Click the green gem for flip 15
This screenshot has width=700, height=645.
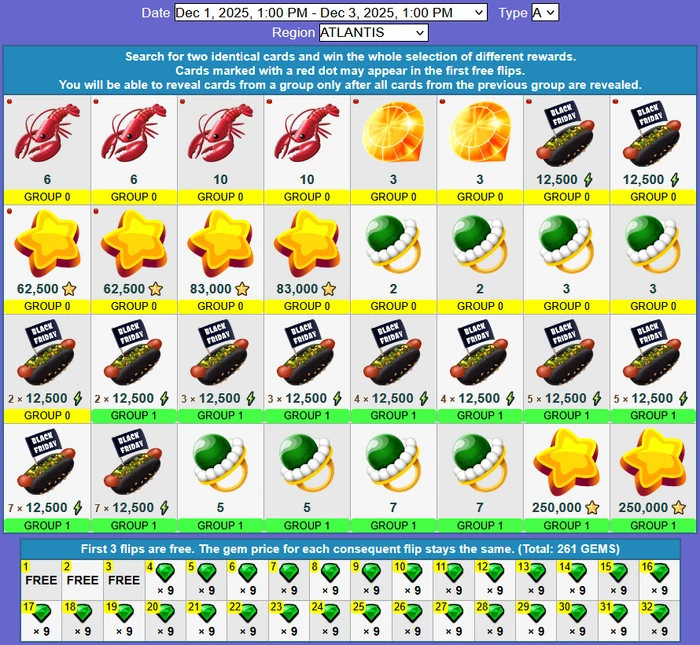[619, 572]
